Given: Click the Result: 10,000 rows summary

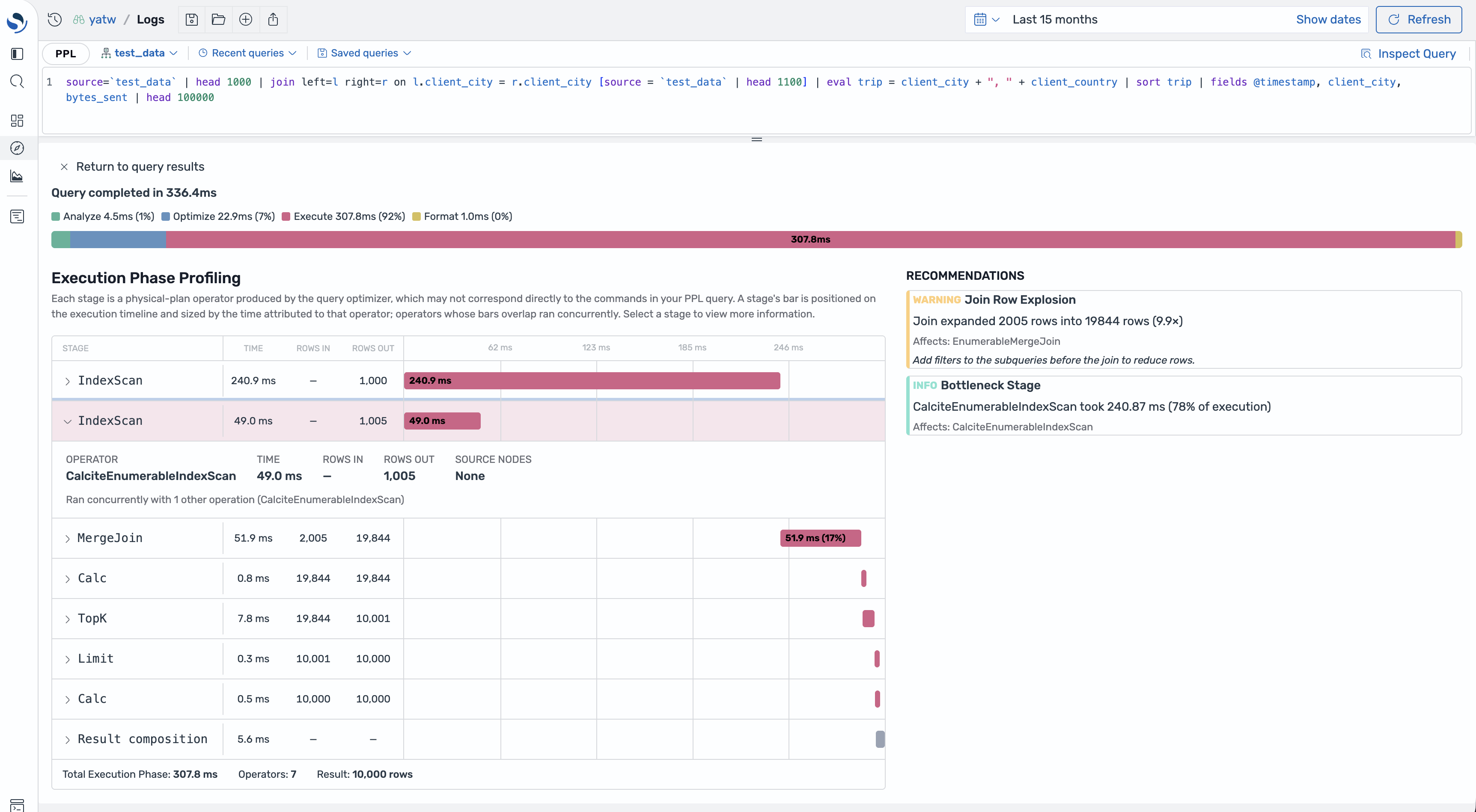Looking at the screenshot, I should (x=364, y=774).
